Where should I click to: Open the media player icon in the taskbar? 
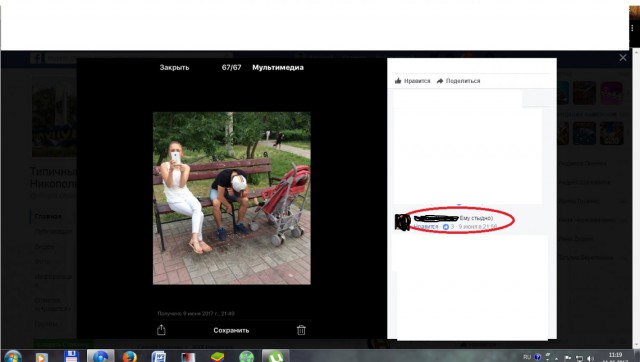pos(41,357)
